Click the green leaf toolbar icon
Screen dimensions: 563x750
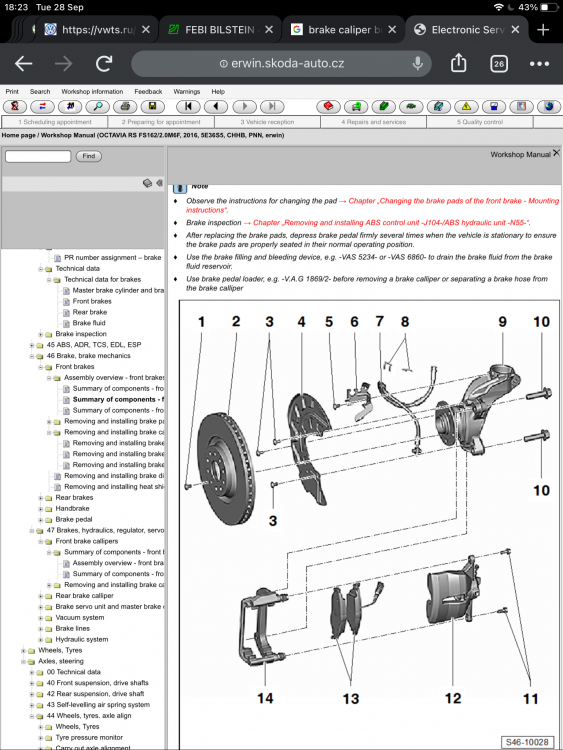384,106
